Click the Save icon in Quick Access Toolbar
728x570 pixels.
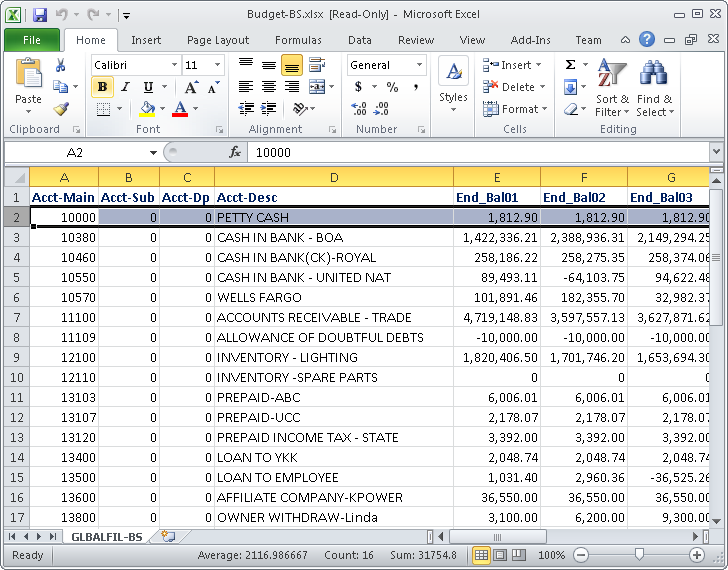pyautogui.click(x=40, y=15)
